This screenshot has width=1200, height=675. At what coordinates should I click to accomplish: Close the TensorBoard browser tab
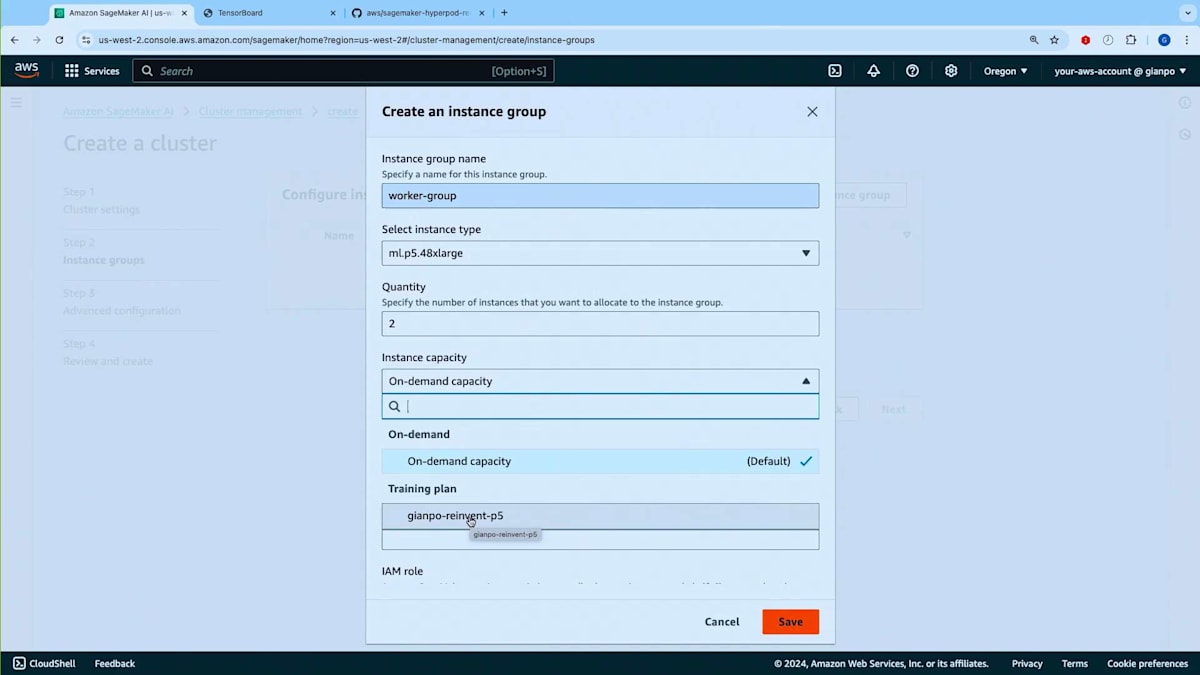(333, 13)
